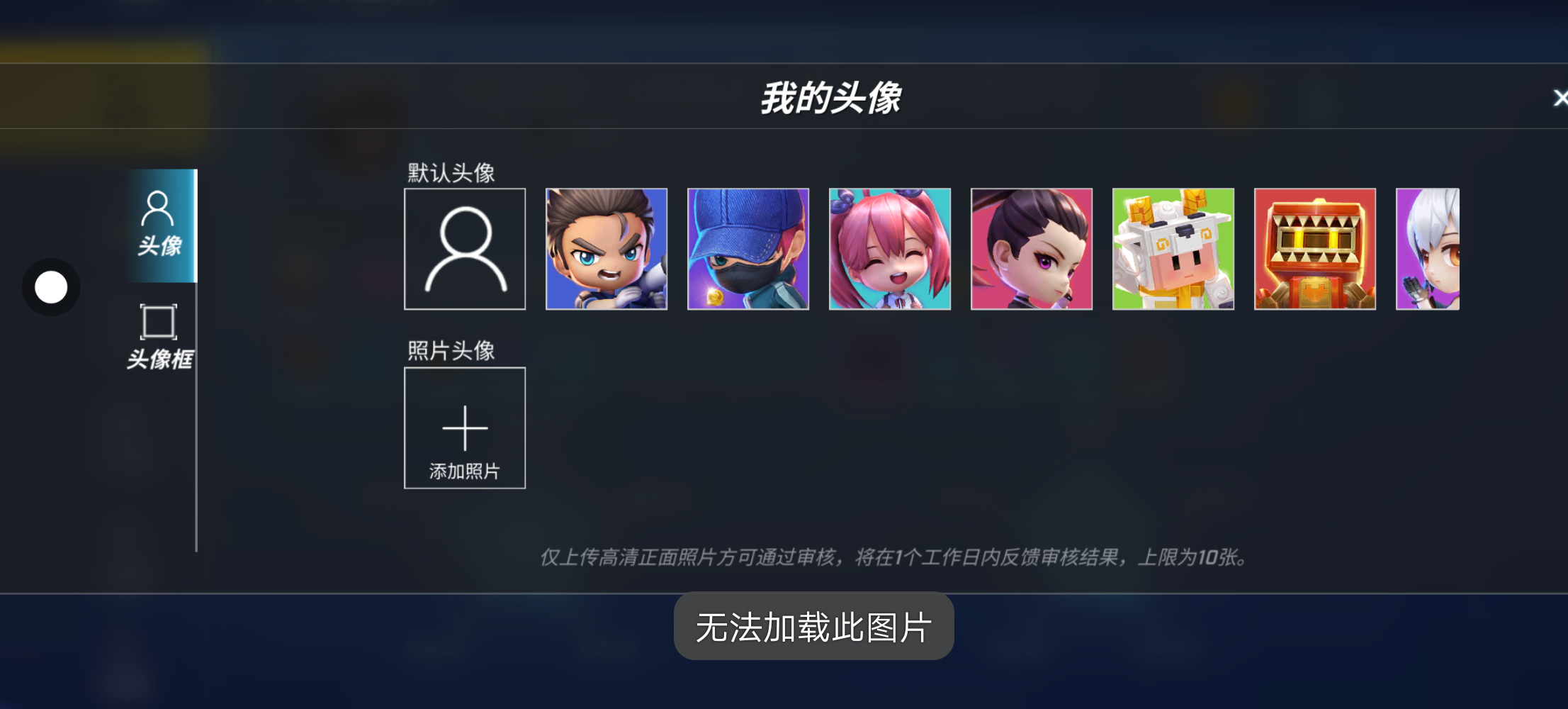
Task: Tap the 添加照片 button
Action: [x=465, y=428]
